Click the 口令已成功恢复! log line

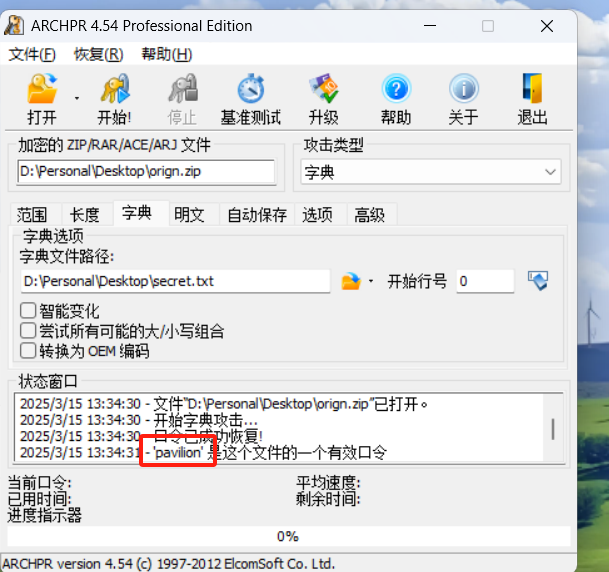(x=141, y=436)
